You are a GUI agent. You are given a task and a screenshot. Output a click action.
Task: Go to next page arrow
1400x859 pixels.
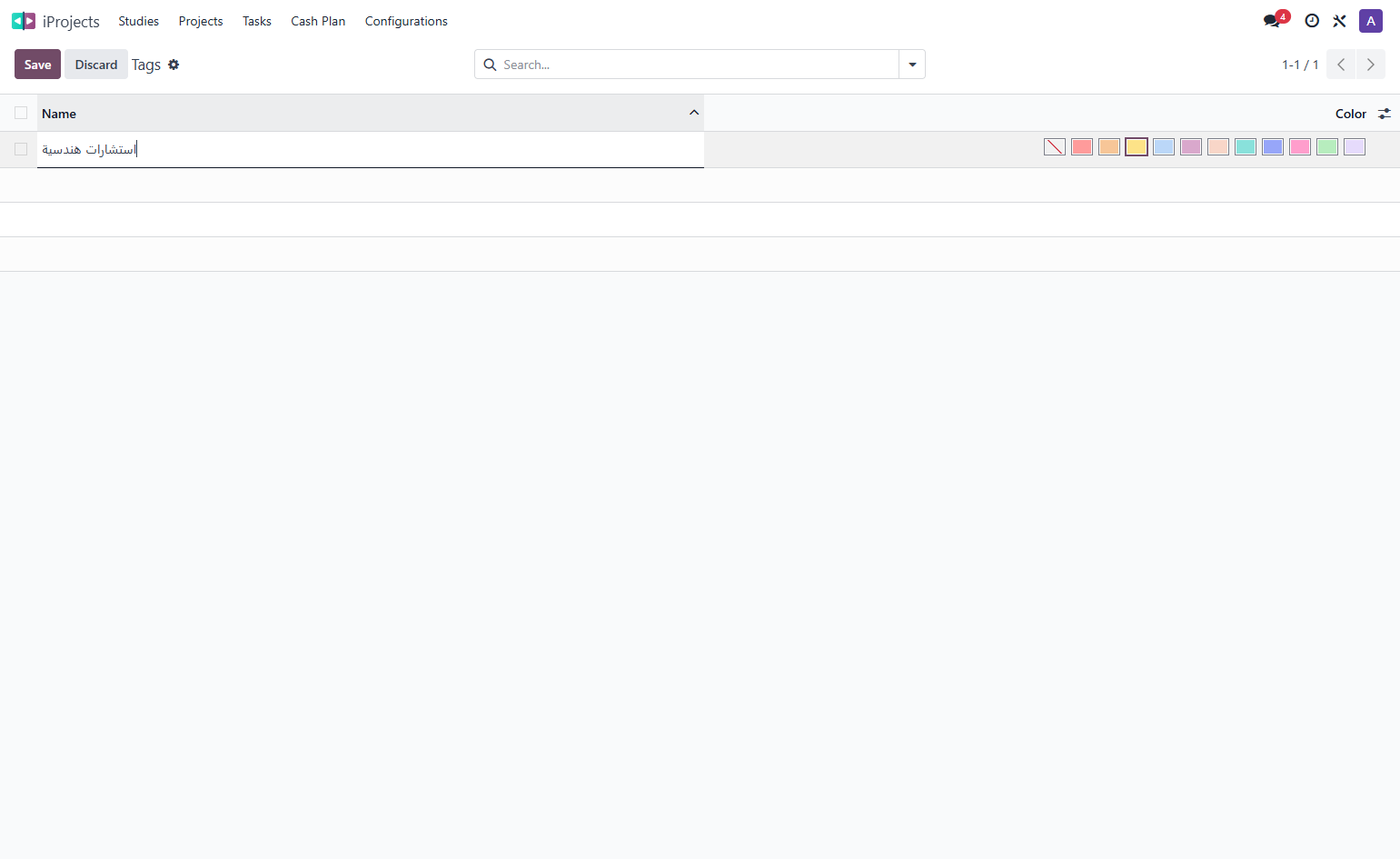1370,65
